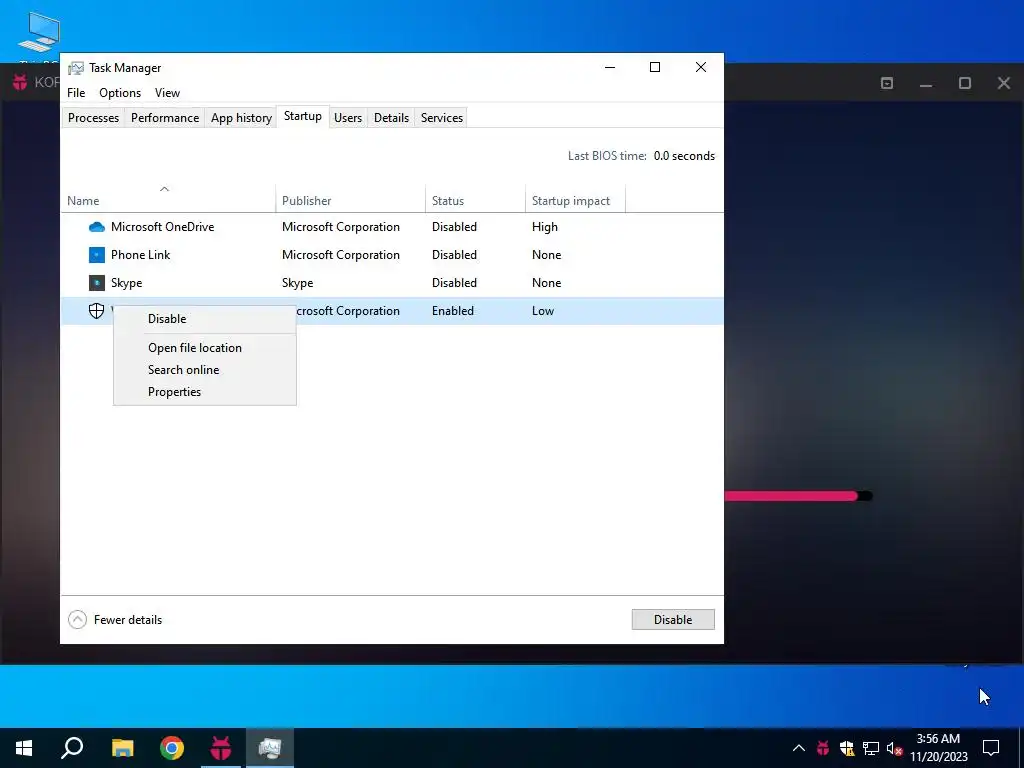Open the Options menu
This screenshot has height=768, width=1024.
[x=120, y=93]
